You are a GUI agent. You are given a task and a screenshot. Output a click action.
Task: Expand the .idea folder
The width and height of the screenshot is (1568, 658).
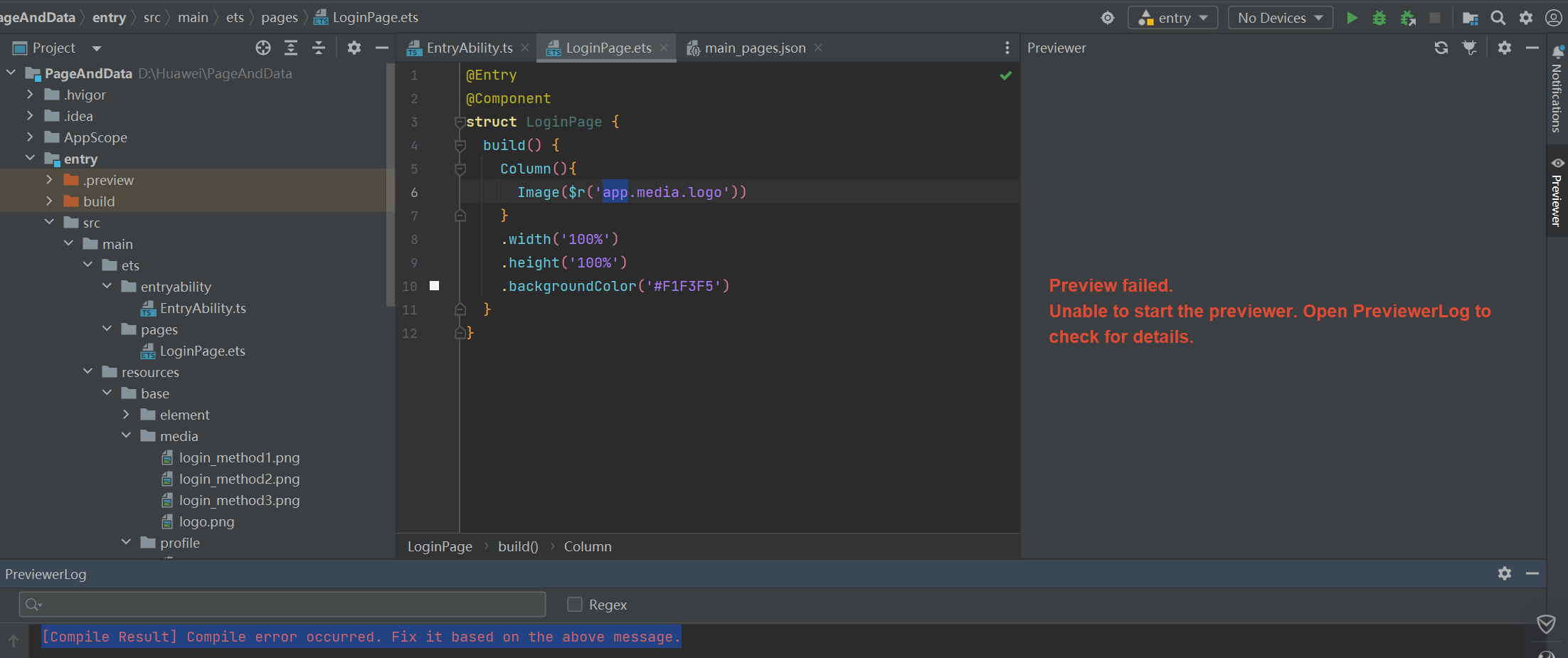click(x=30, y=115)
